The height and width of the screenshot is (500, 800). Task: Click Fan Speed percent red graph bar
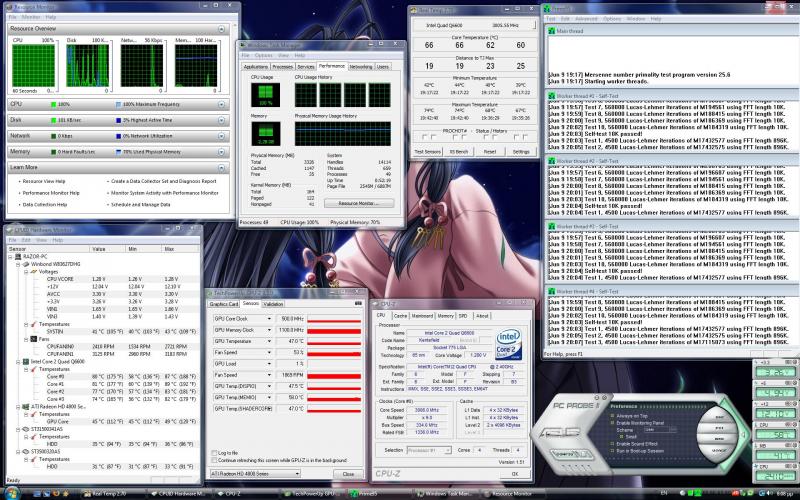click(334, 353)
